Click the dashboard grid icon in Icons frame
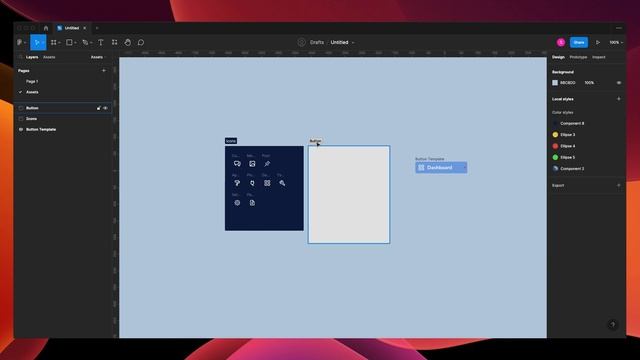 point(267,183)
